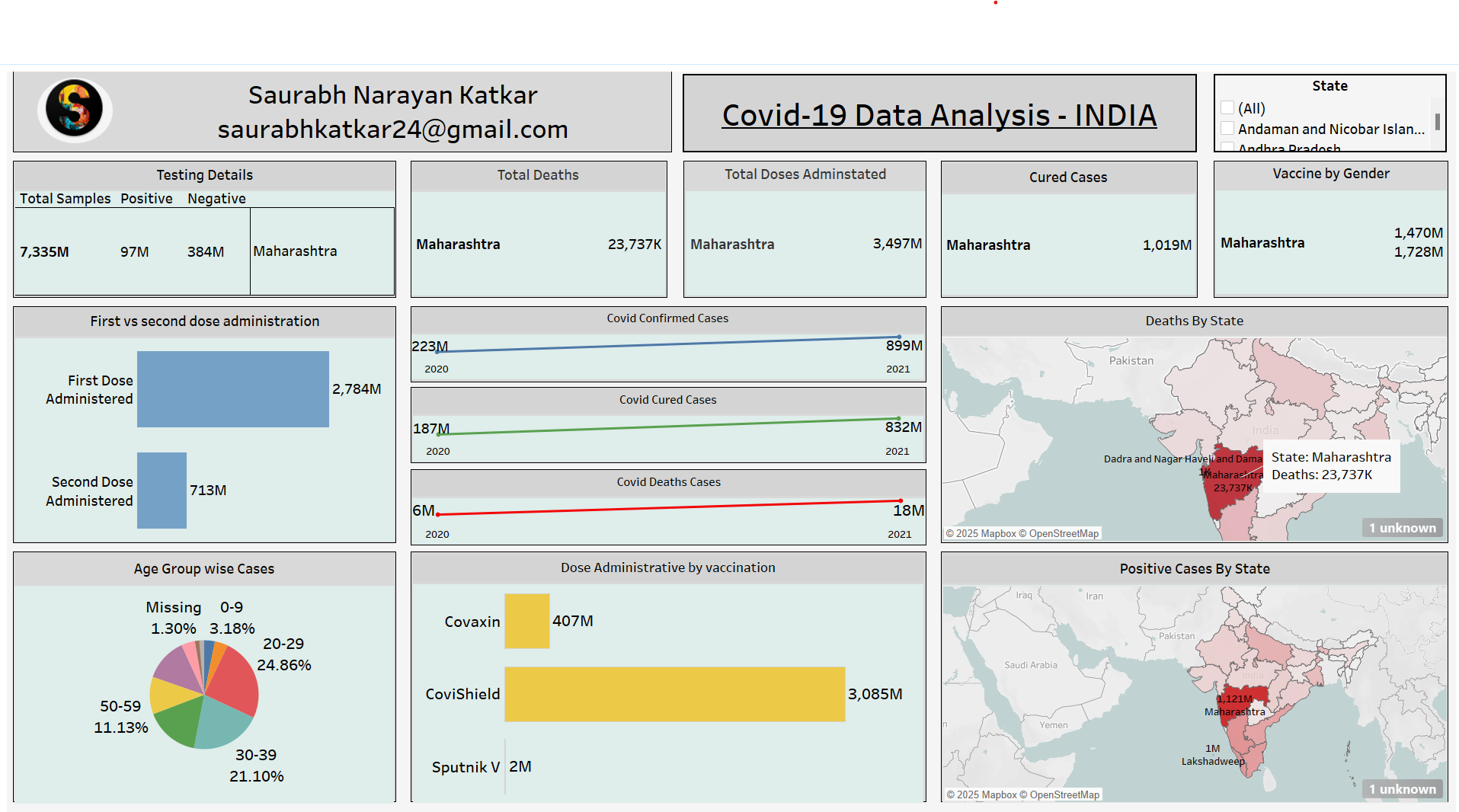The image size is (1459, 812).
Task: Select the Second Dose Administered bar
Action: coord(162,490)
